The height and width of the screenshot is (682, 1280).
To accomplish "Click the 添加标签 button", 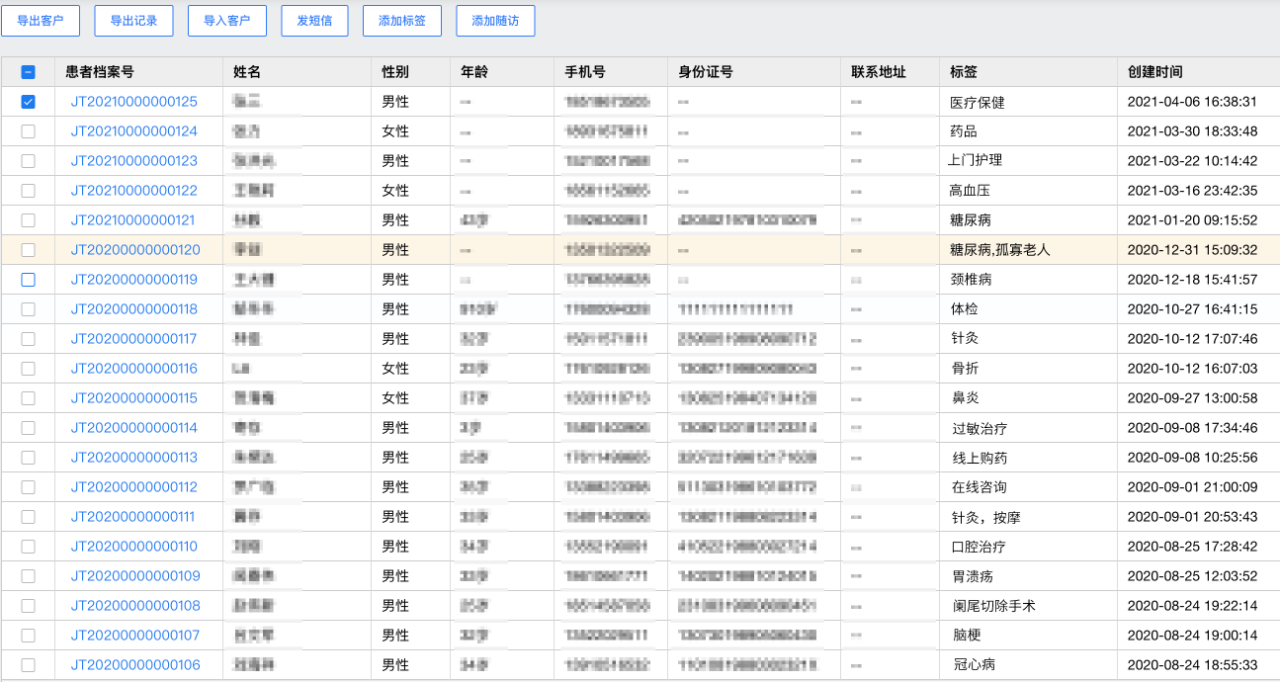I will 402,21.
